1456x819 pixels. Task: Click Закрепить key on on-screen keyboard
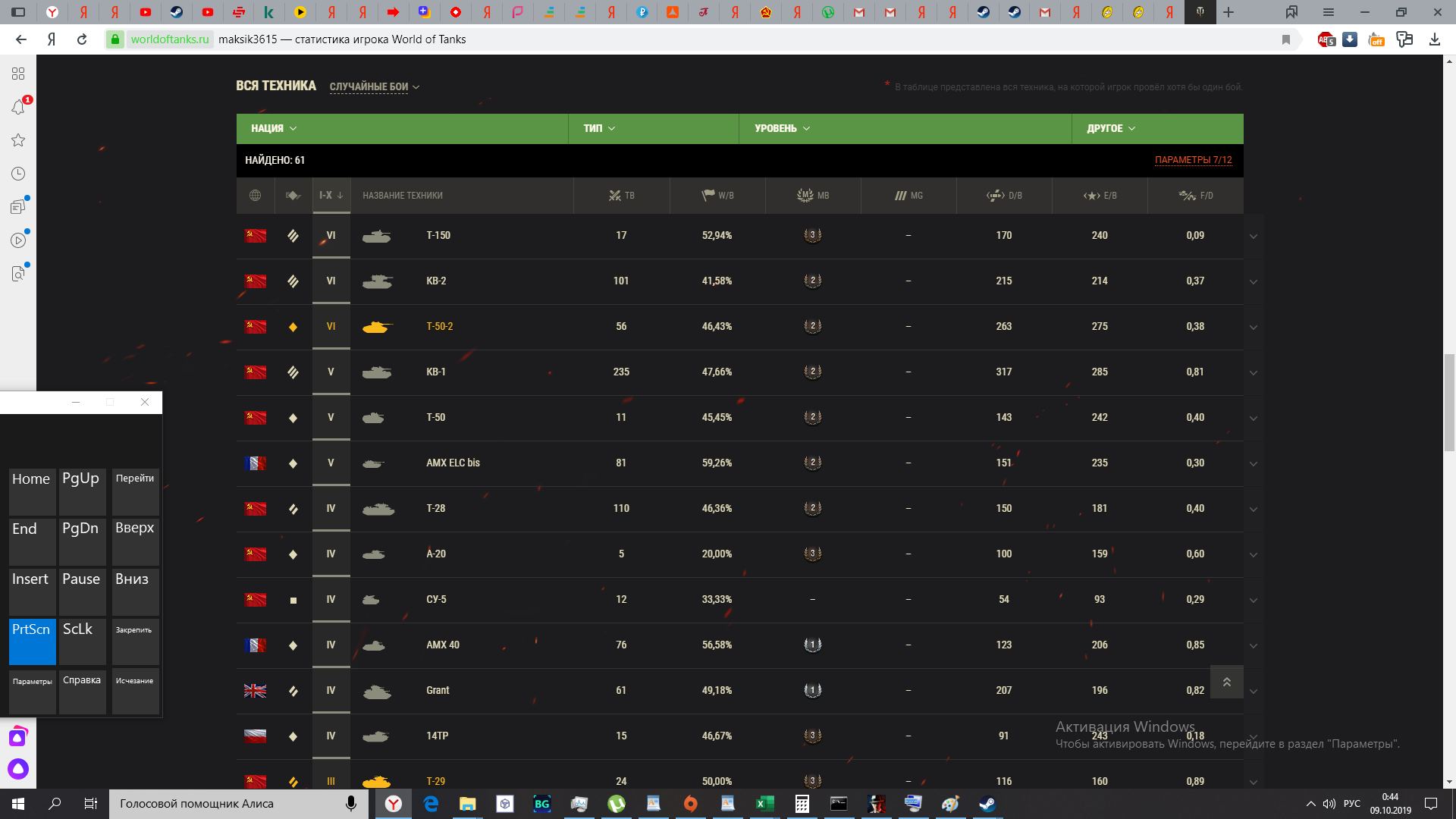[136, 642]
